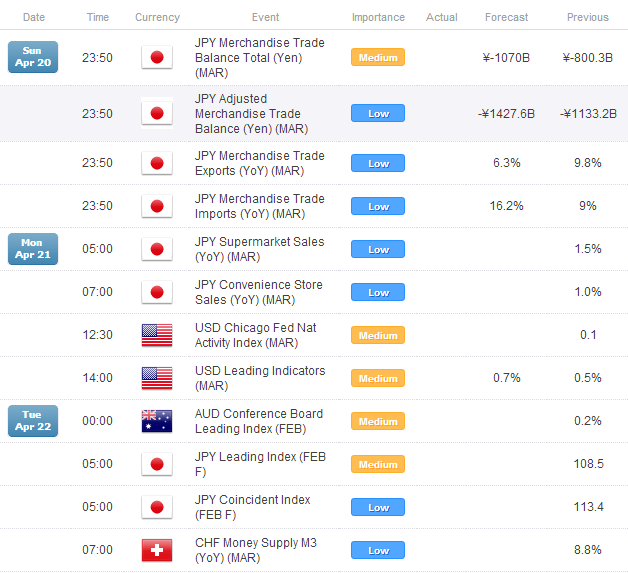
Task: Sort by the Importance column header
Action: tap(378, 17)
